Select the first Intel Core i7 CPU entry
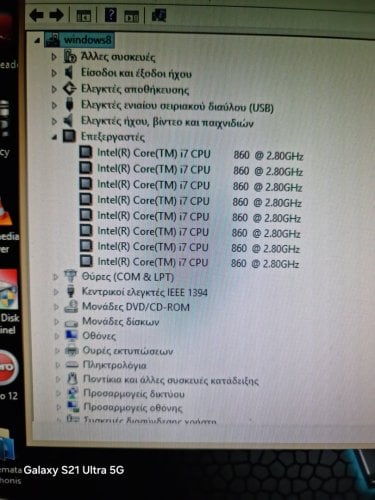This screenshot has height=500, width=375. coord(200,154)
